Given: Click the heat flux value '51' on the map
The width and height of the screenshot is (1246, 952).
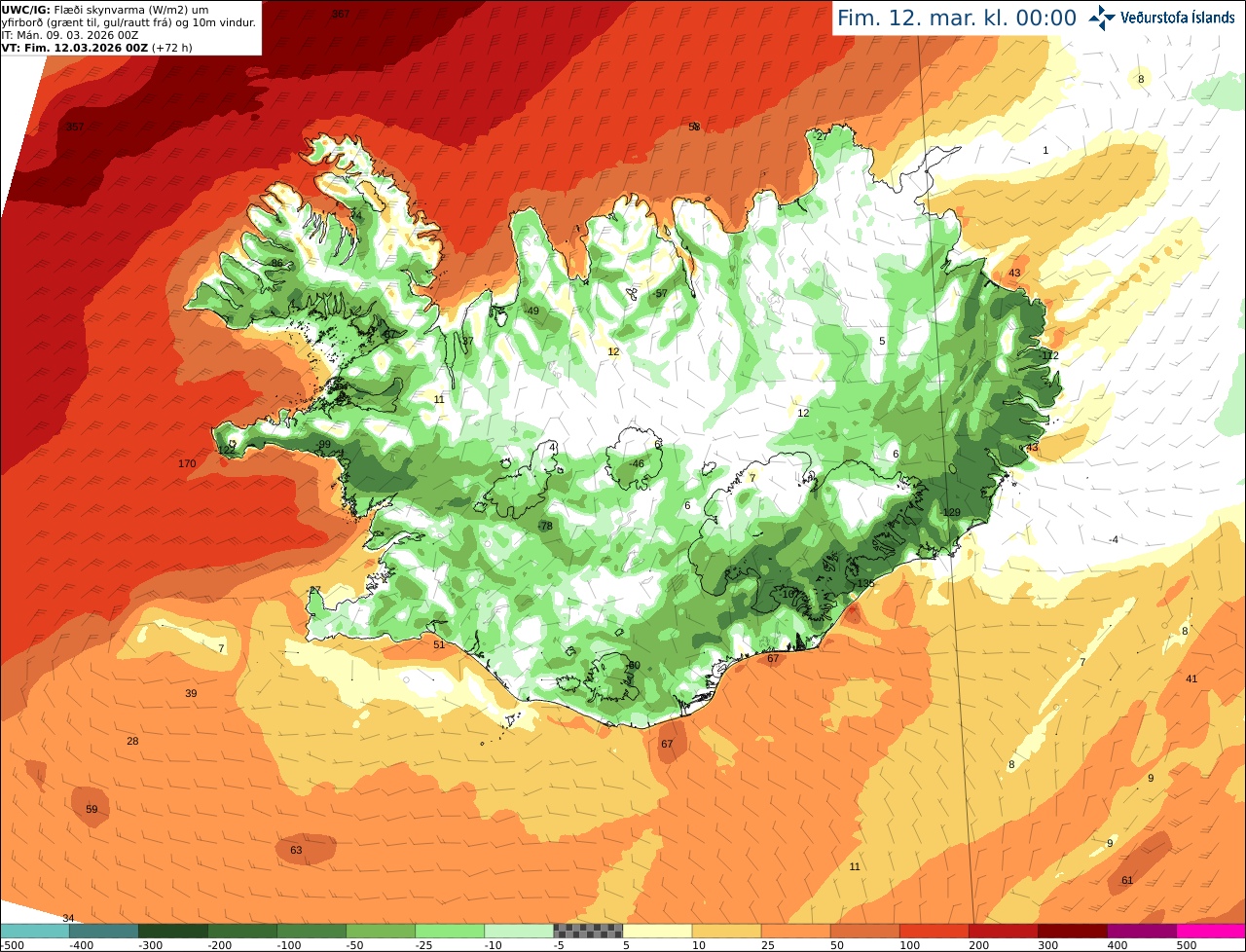Looking at the screenshot, I should [439, 645].
